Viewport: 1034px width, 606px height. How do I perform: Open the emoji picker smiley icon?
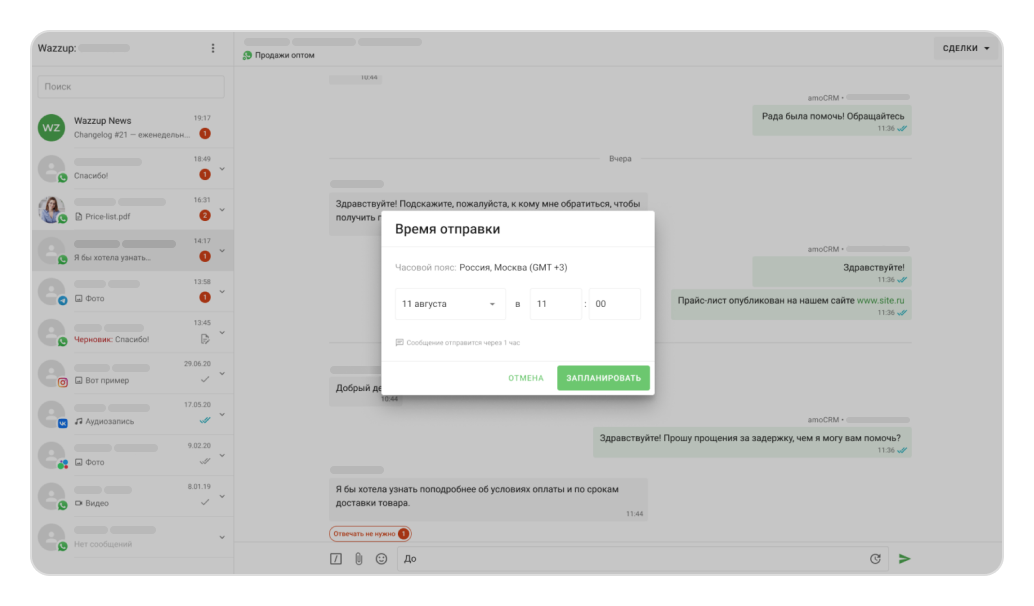[x=381, y=559]
